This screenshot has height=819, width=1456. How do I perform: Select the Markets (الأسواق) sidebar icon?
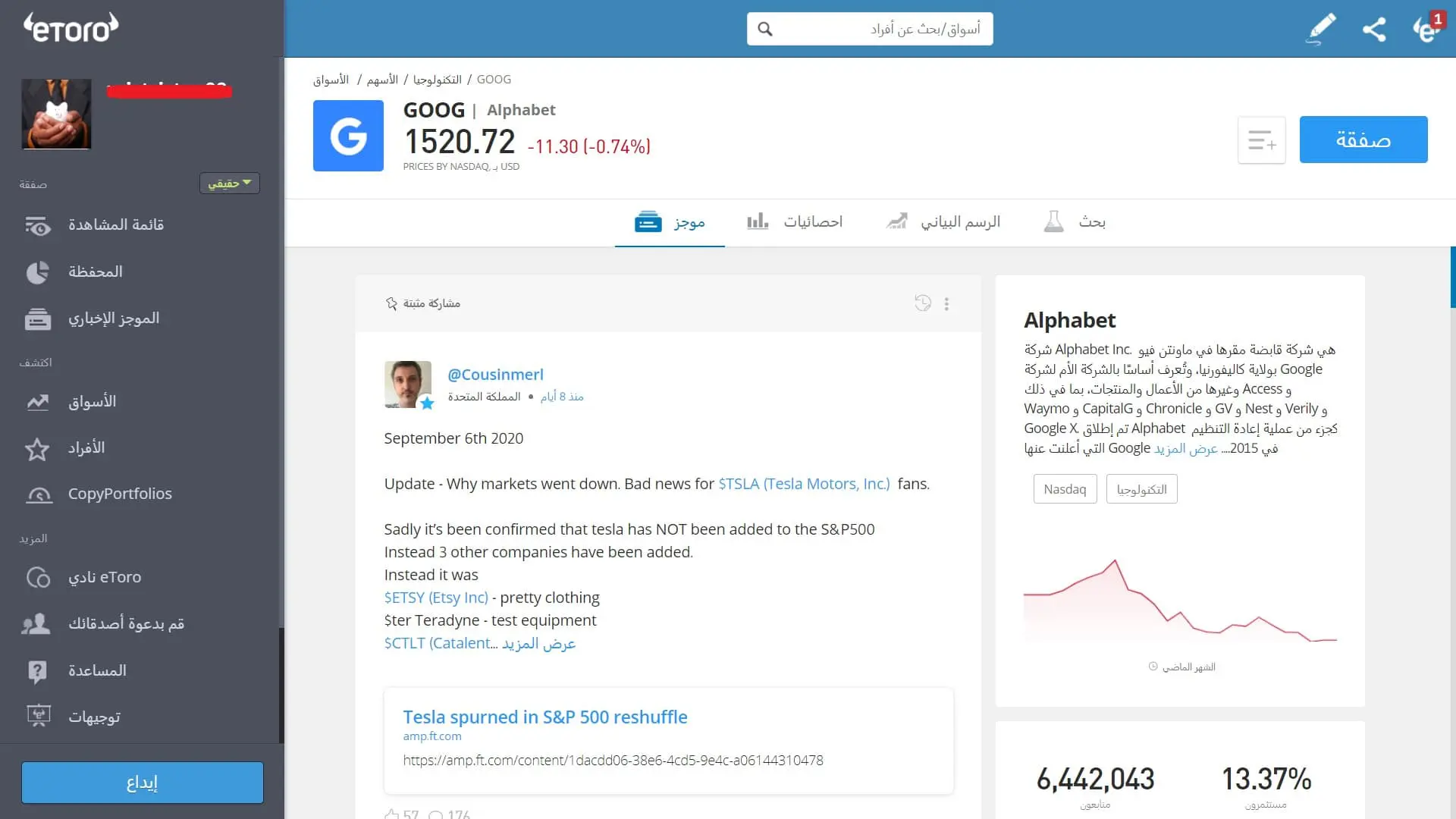(x=38, y=402)
